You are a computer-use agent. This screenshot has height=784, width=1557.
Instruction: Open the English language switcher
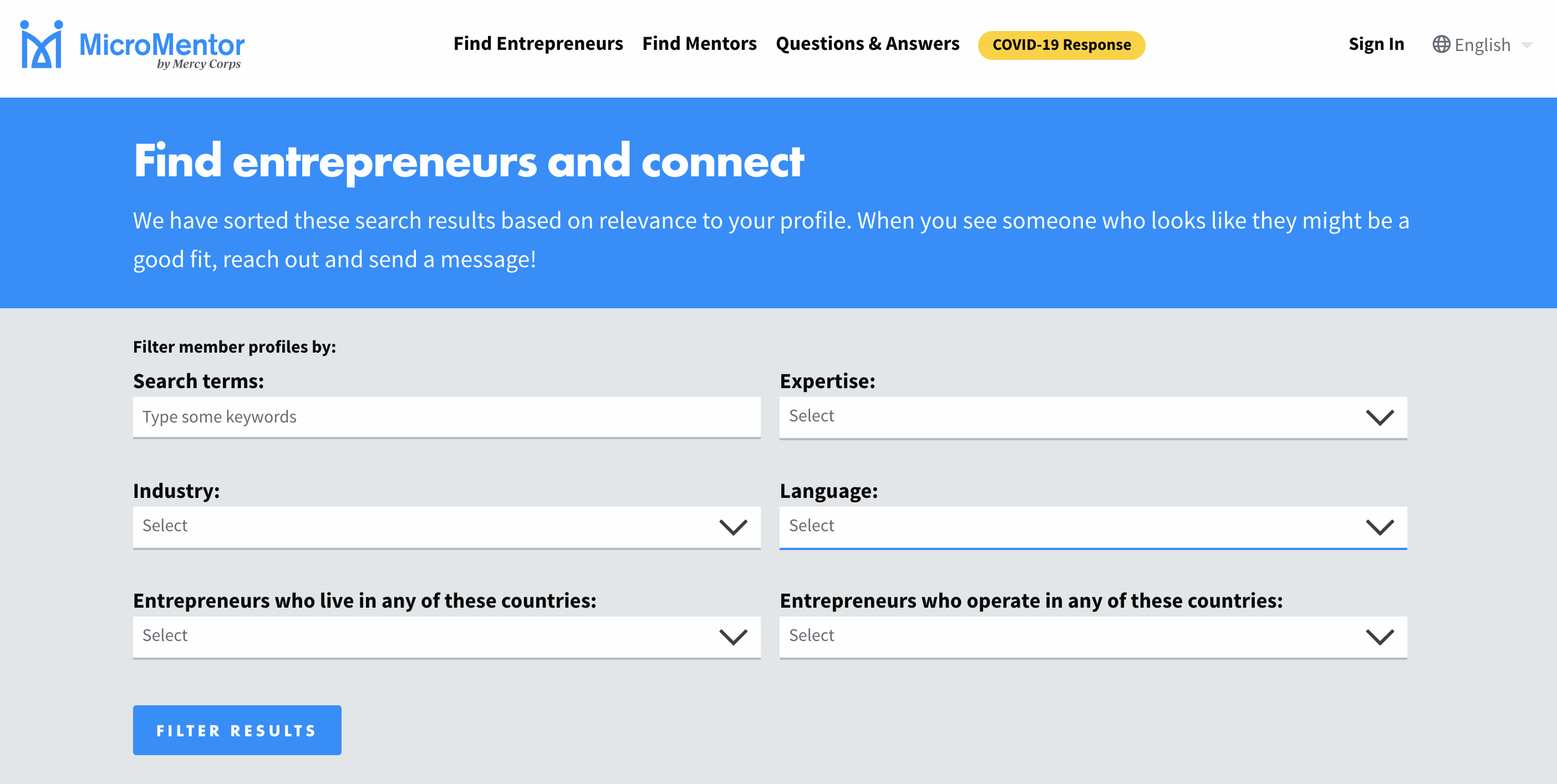1484,44
